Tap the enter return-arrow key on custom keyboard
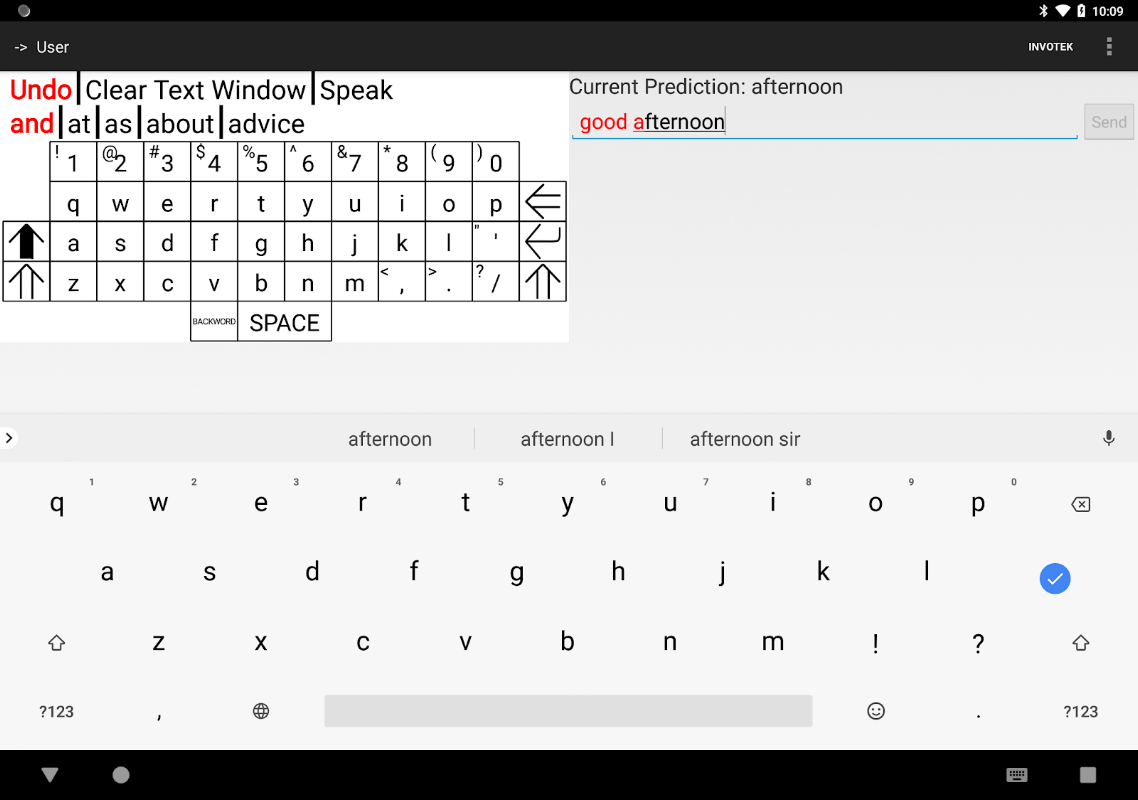1138x800 pixels. [543, 241]
